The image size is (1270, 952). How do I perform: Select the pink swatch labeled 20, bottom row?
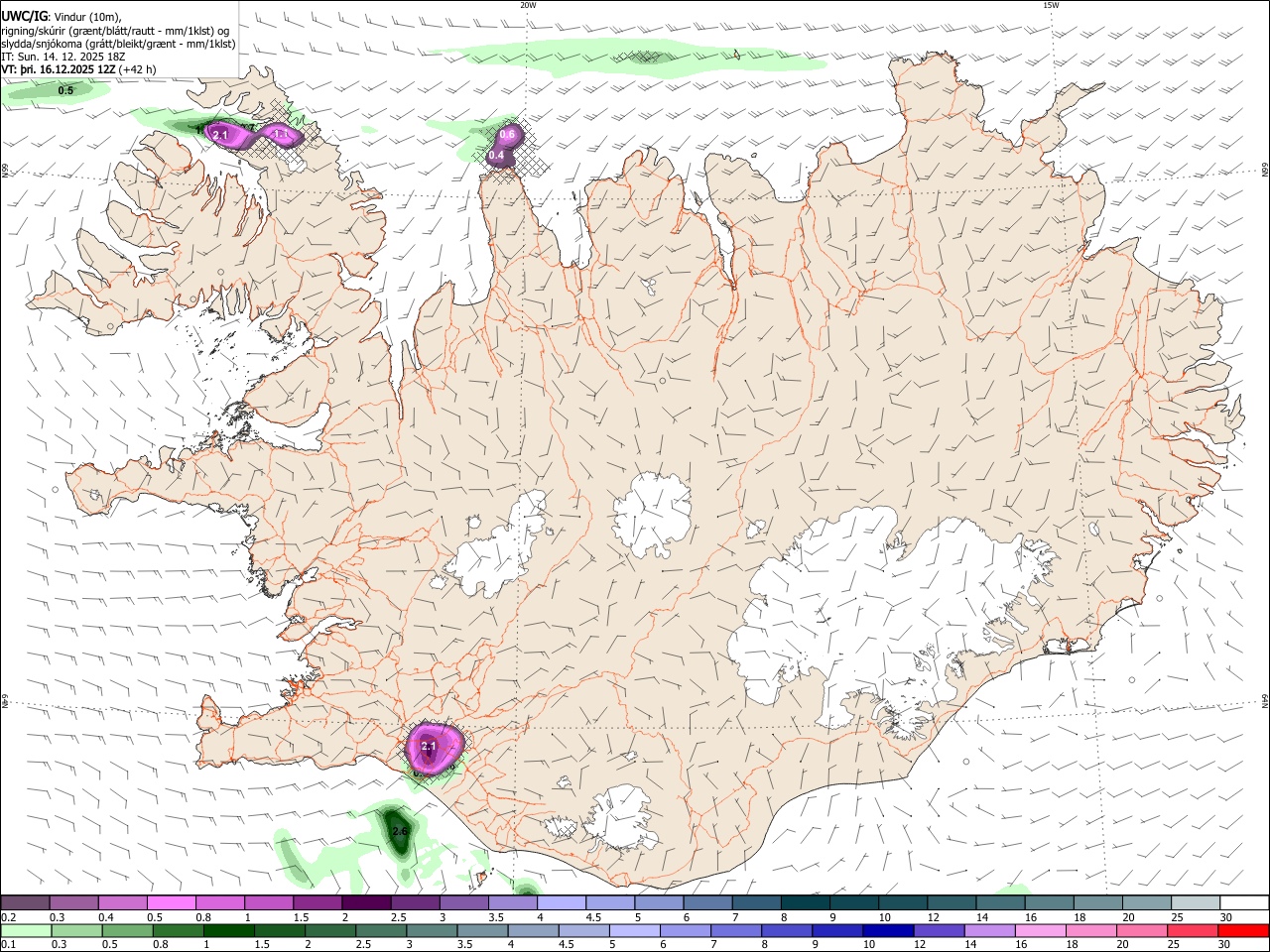coord(1140,930)
